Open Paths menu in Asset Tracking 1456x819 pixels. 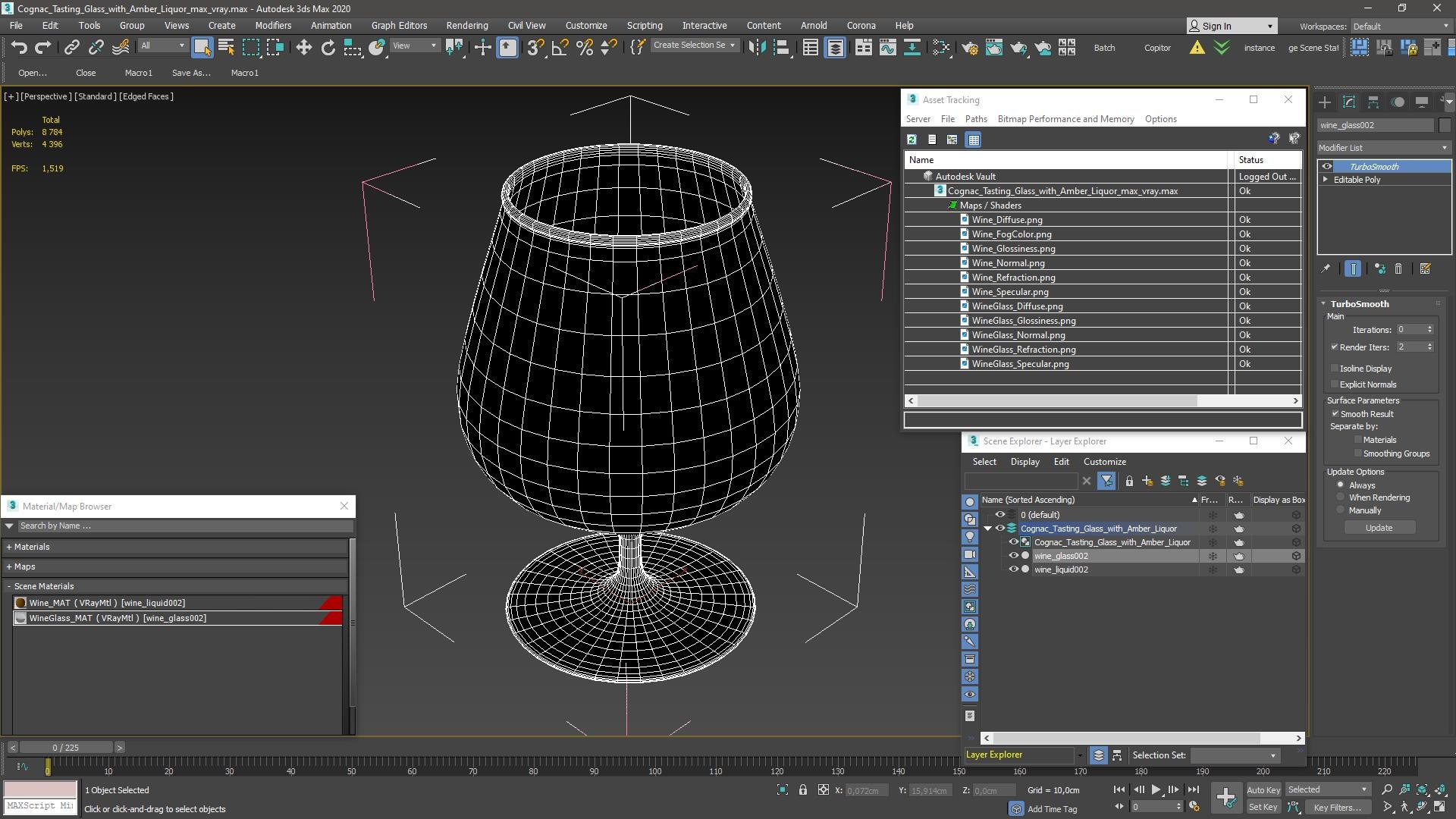pos(976,119)
